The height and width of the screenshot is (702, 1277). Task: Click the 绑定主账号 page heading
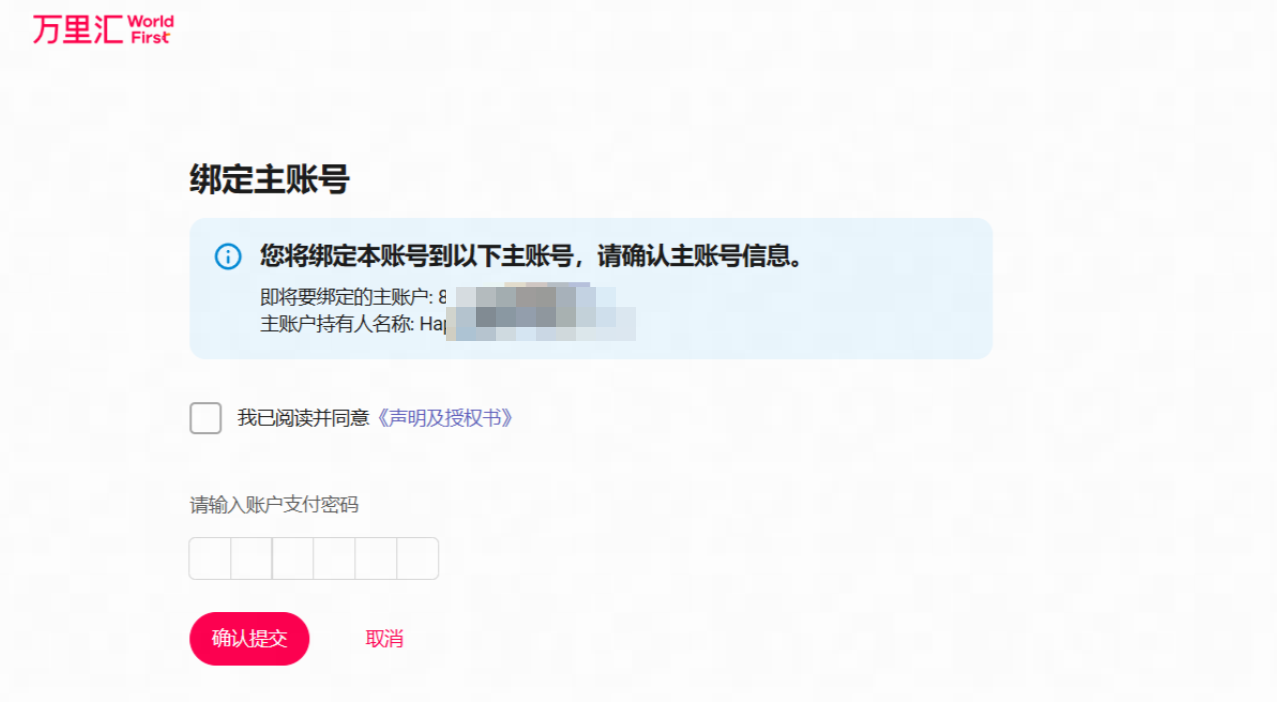(x=270, y=180)
